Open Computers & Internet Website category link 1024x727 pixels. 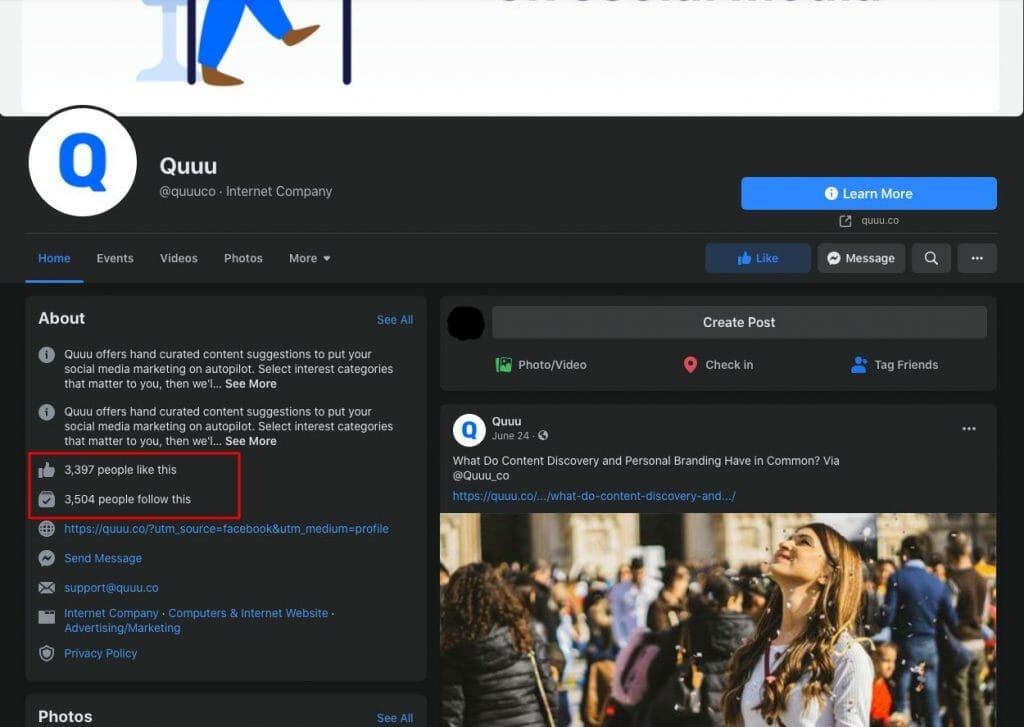click(248, 613)
